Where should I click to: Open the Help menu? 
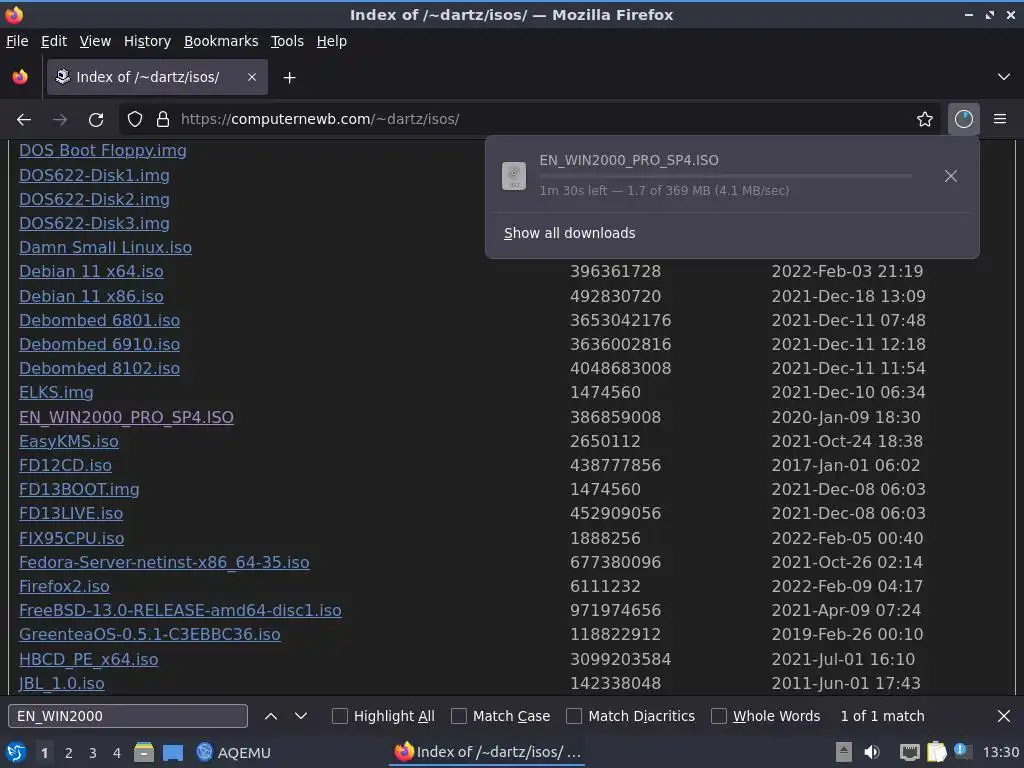(332, 41)
